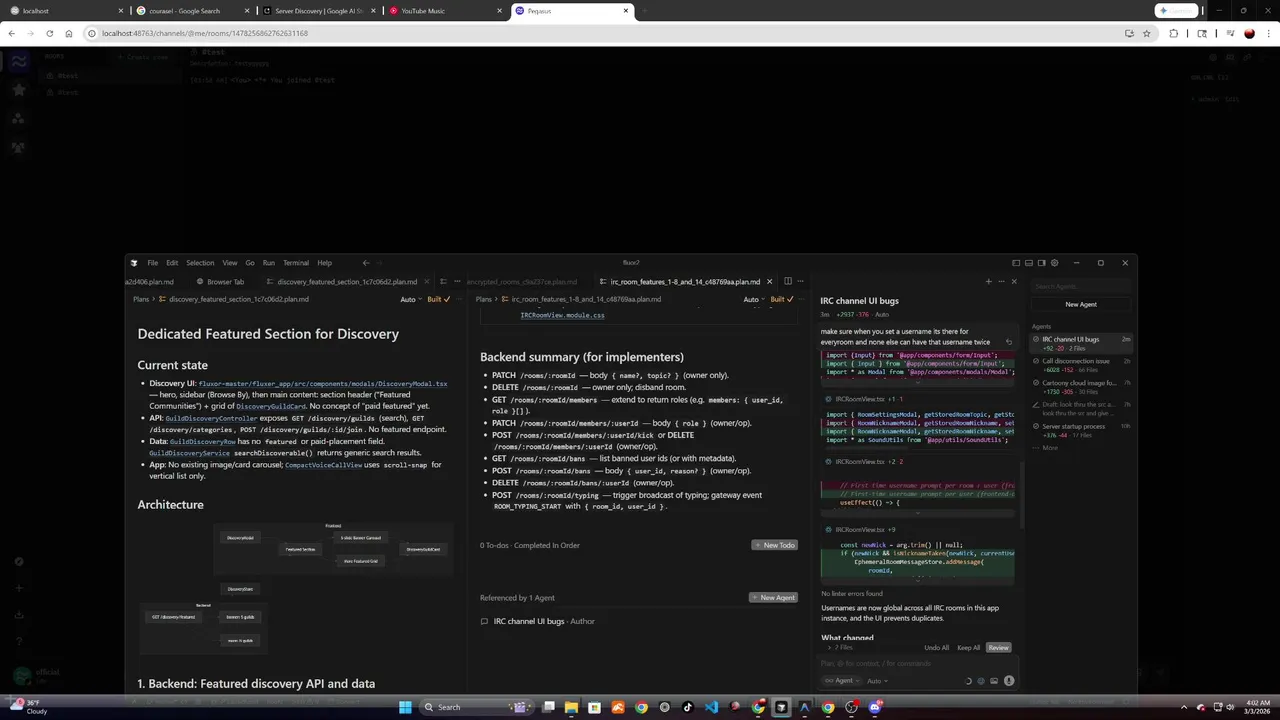The height and width of the screenshot is (720, 1280).
Task: Select irc_room_features plan.md editor tab
Action: (x=685, y=282)
